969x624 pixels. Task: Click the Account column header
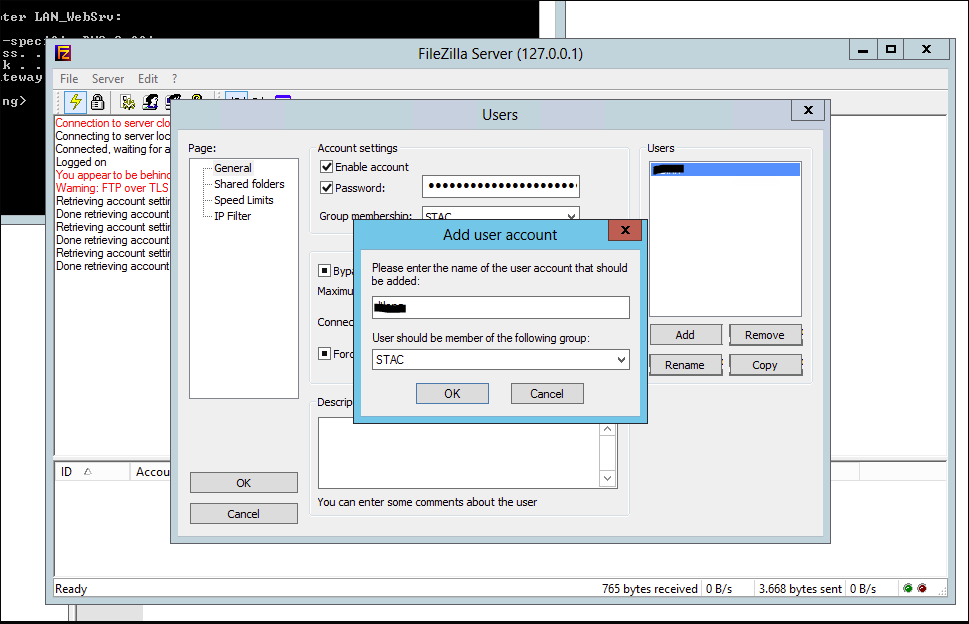coord(152,472)
